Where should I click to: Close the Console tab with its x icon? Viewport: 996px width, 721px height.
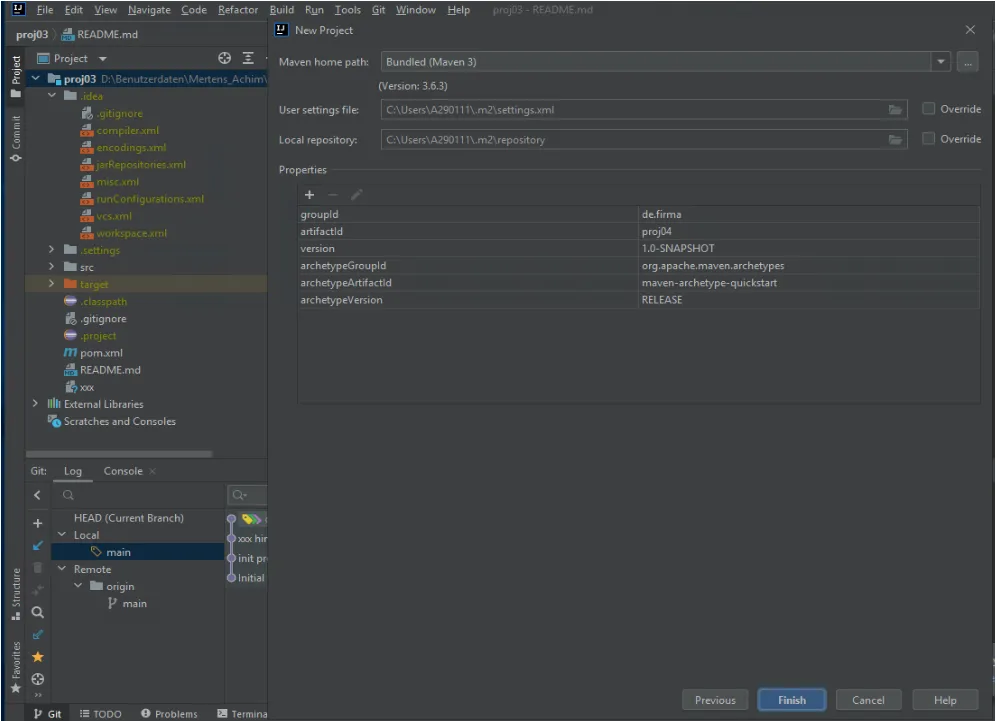click(x=152, y=471)
